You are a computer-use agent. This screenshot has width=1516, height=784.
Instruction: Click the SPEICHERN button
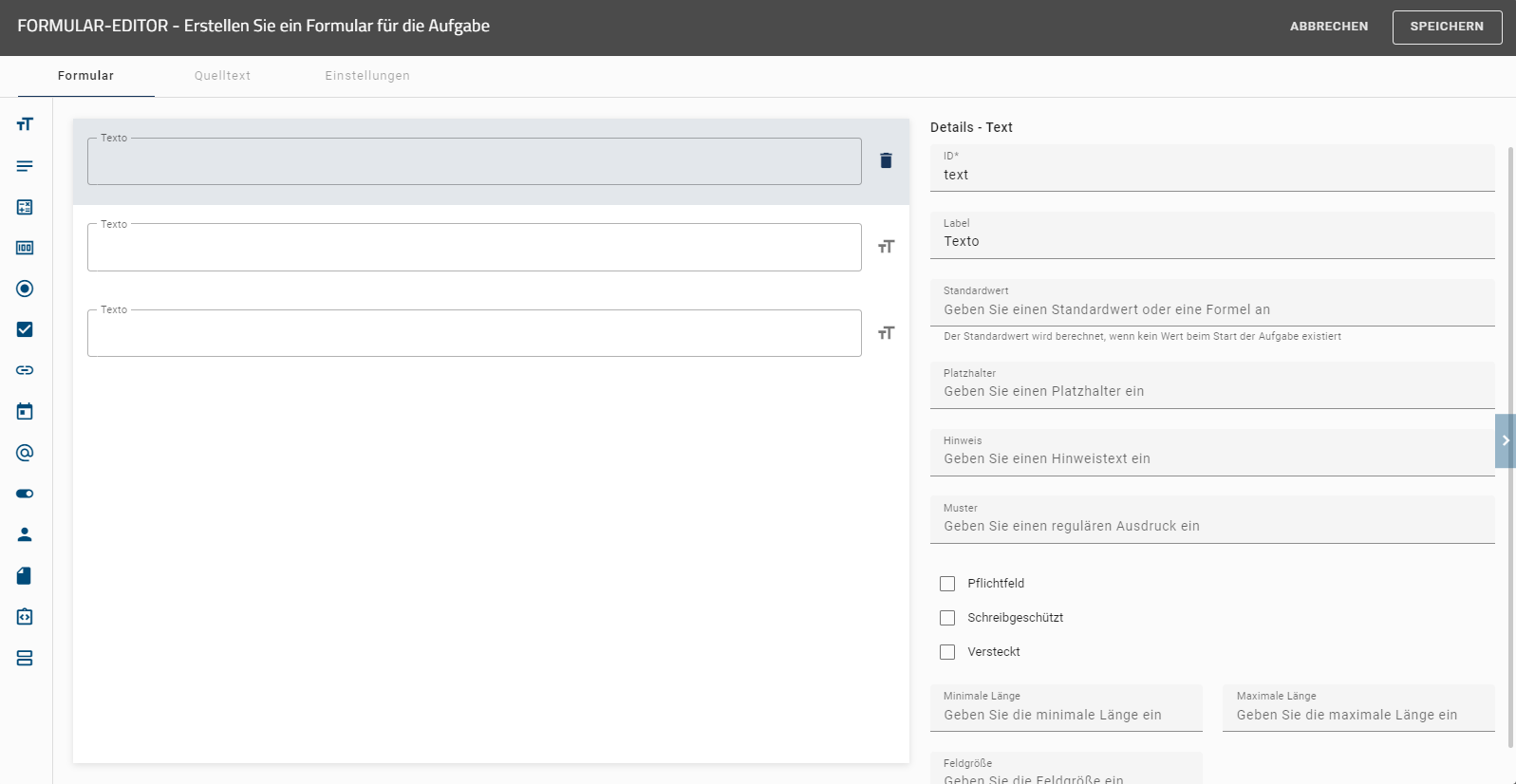tap(1447, 27)
